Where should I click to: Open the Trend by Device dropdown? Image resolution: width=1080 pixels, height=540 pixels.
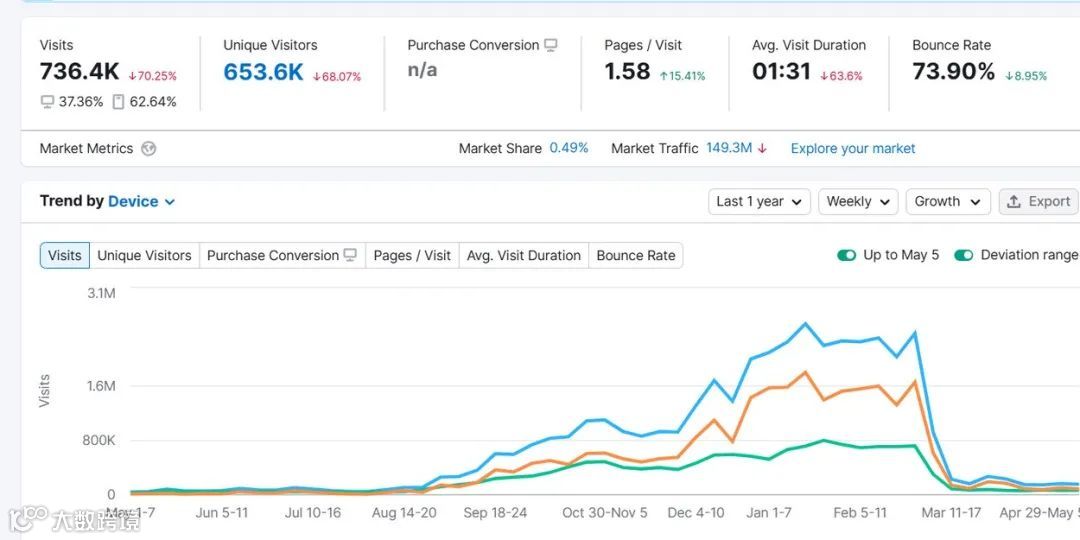click(x=142, y=202)
